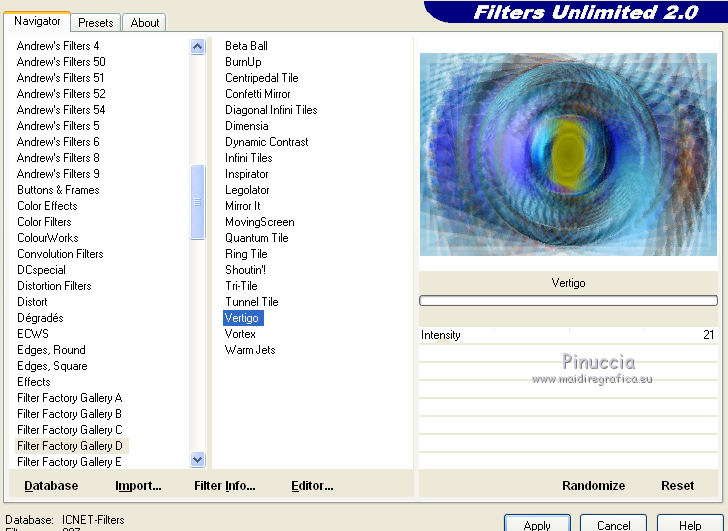Select Andrew's Filters 4 category

coord(58,46)
